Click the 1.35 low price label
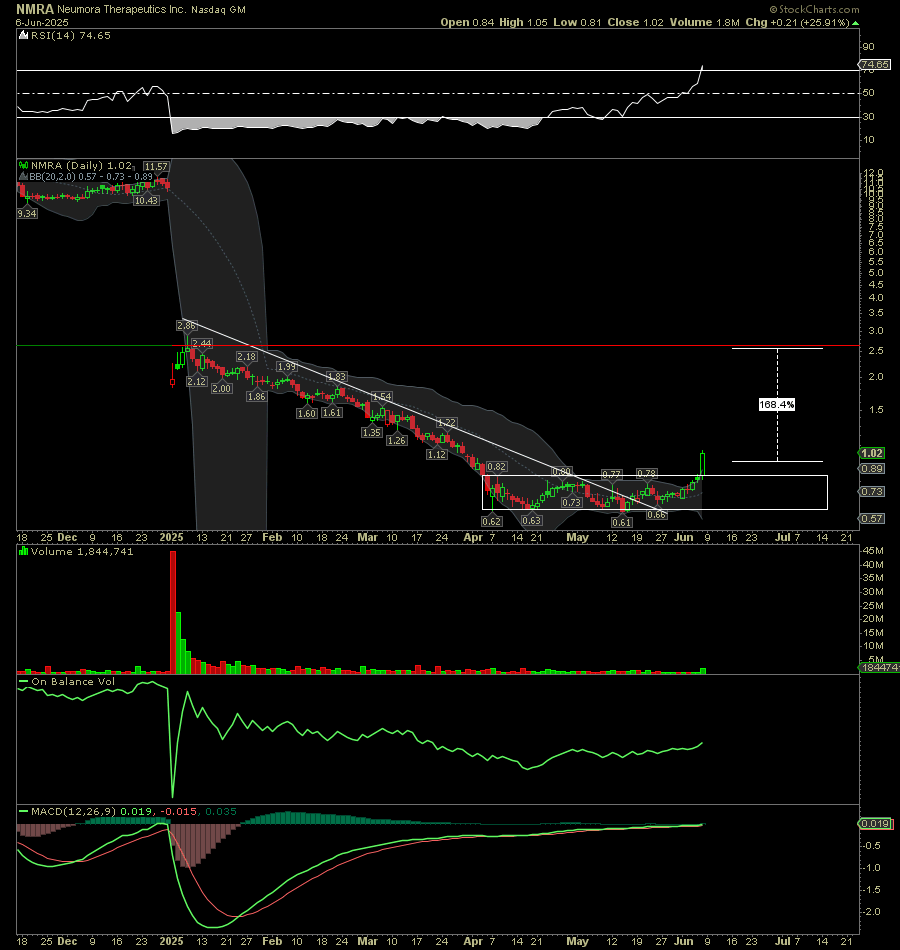The width and height of the screenshot is (900, 950). click(372, 433)
